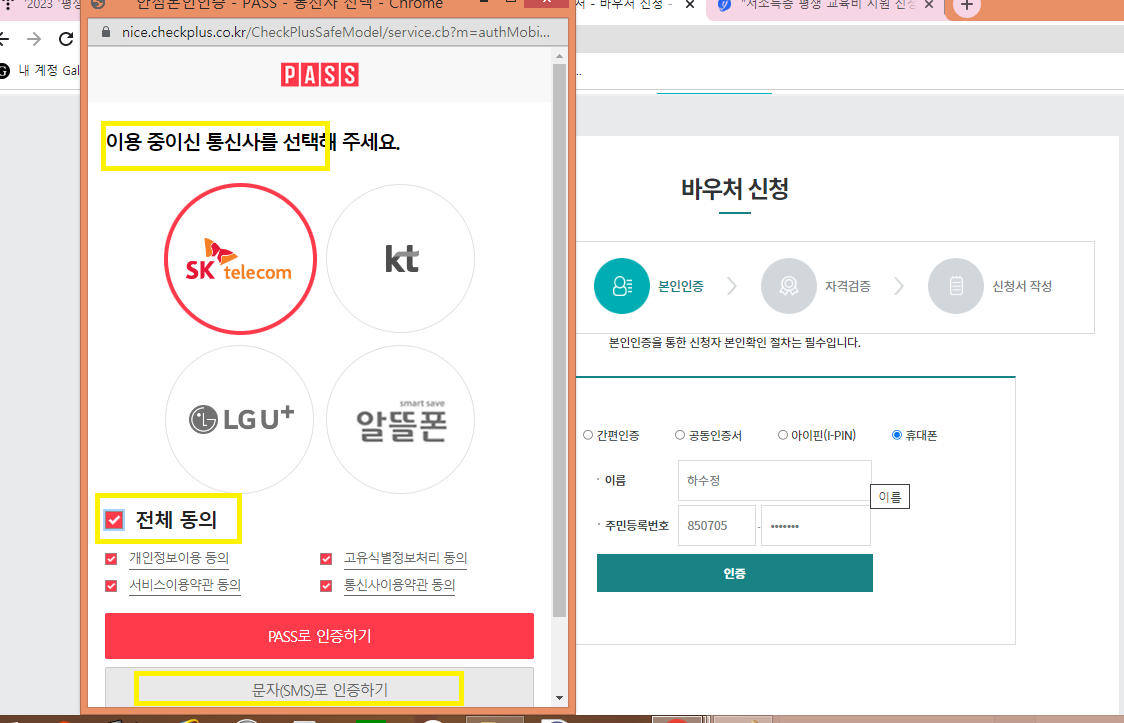Select 간편인증 radio option

coord(588,435)
